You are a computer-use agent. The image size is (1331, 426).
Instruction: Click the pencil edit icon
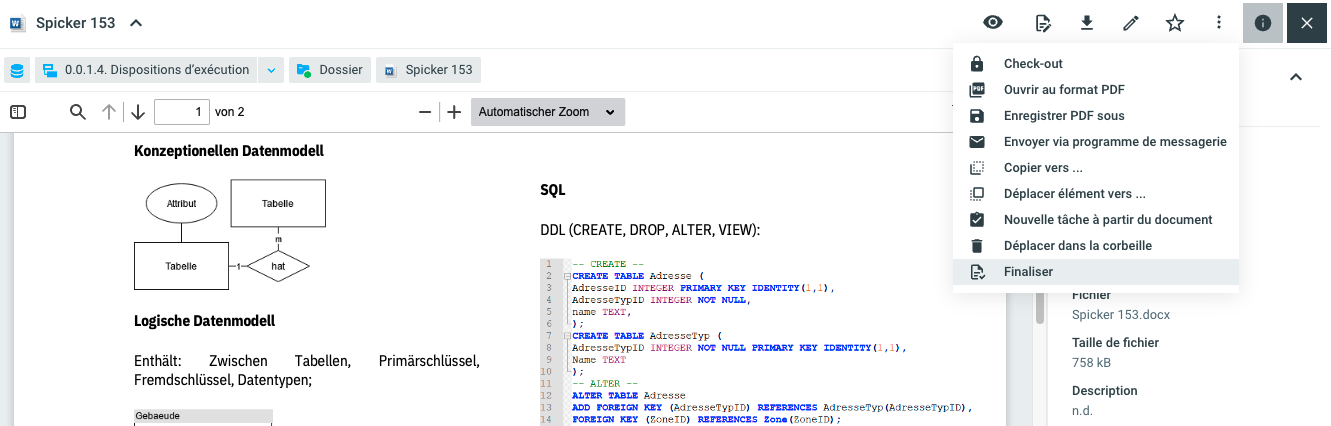(x=1131, y=22)
